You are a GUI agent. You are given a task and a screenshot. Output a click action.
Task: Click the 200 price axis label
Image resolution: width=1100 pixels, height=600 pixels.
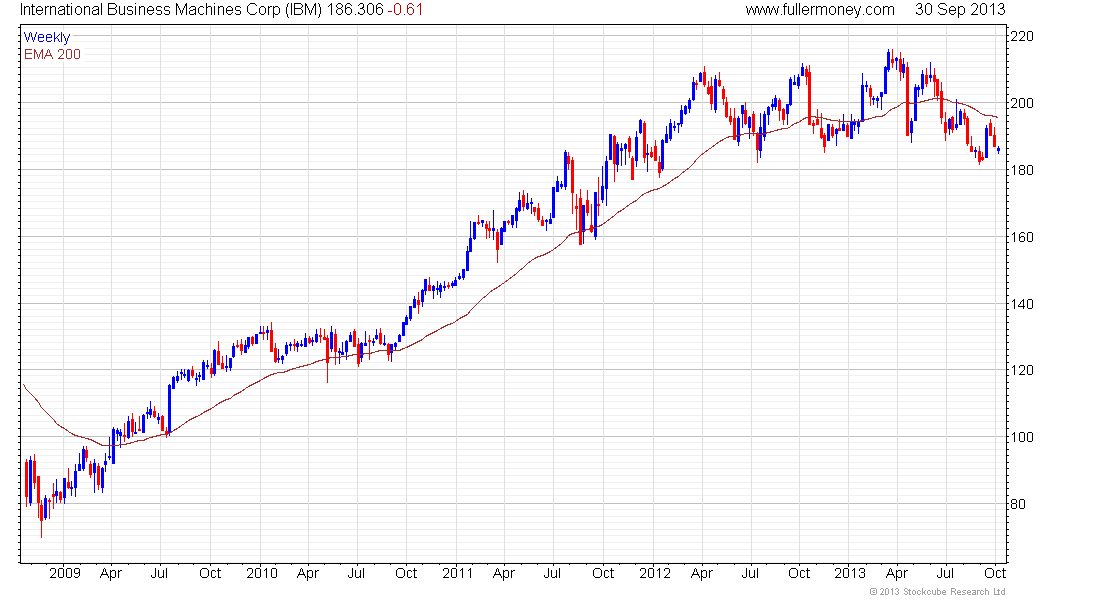[1021, 103]
